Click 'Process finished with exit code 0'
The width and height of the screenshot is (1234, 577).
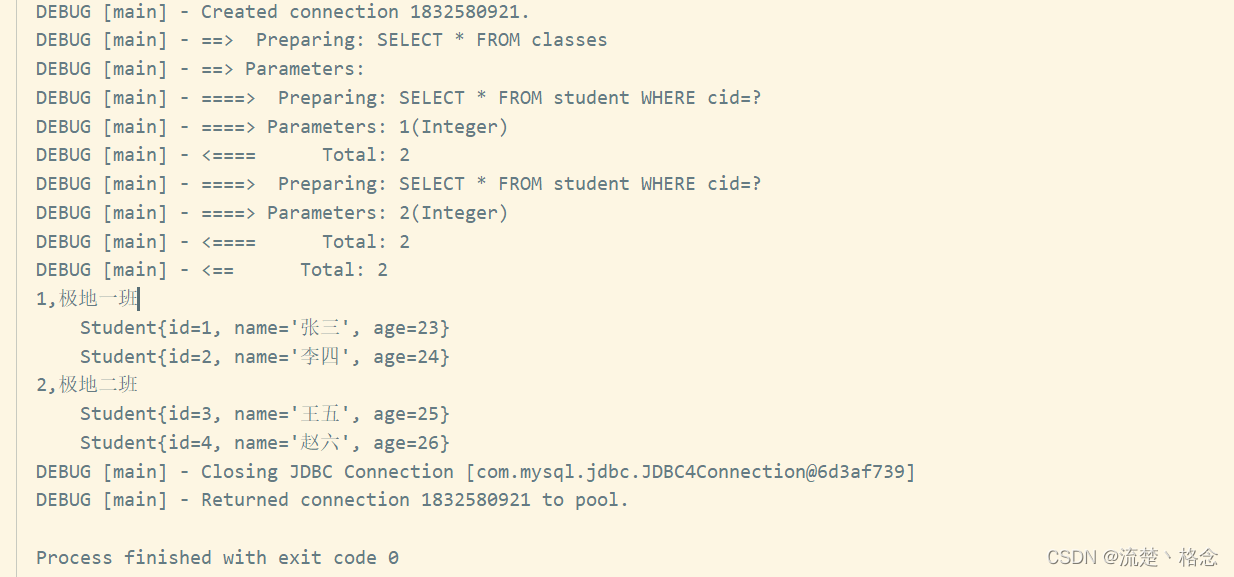[x=217, y=558]
